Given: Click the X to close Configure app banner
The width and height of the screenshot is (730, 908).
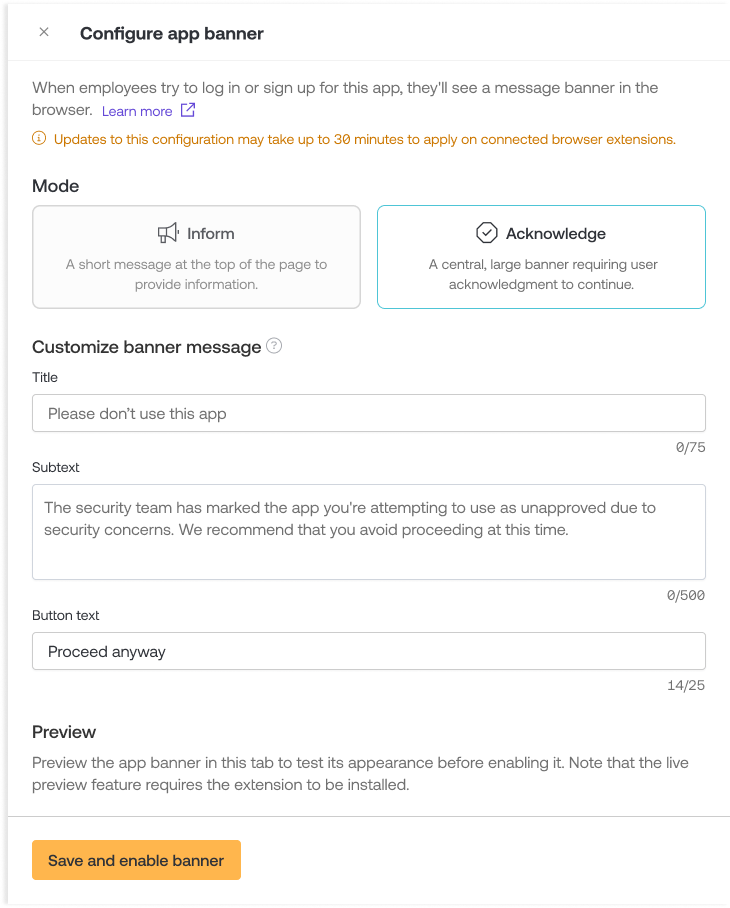Looking at the screenshot, I should click(x=43, y=31).
